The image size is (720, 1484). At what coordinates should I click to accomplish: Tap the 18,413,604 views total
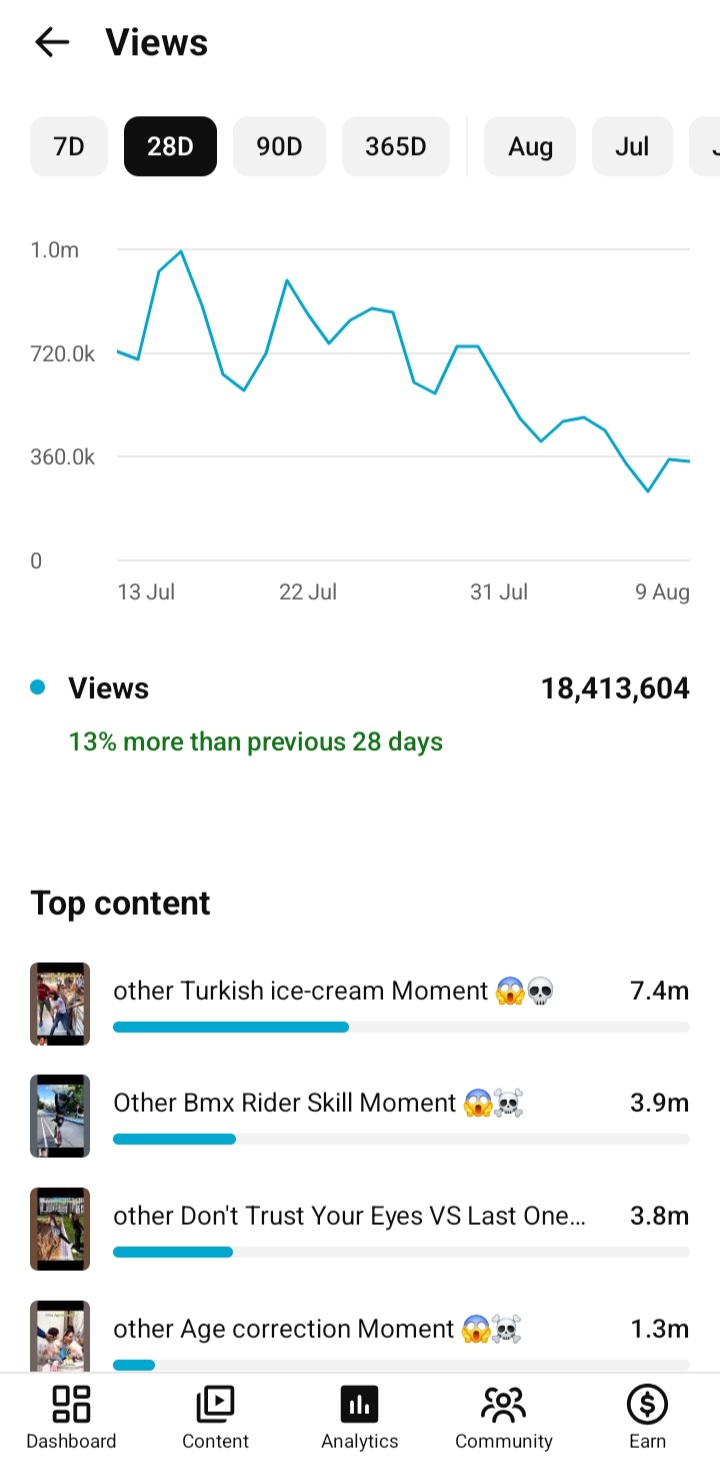[x=615, y=688]
